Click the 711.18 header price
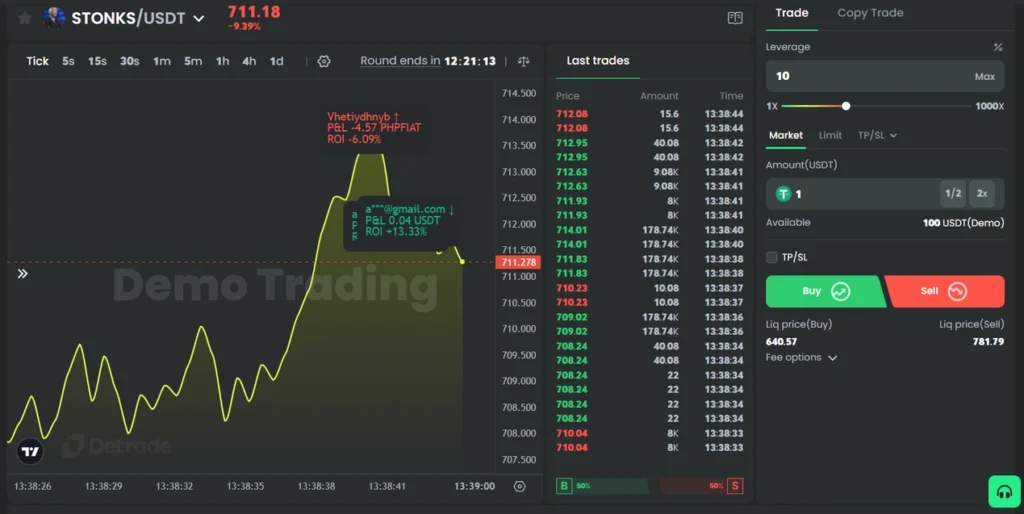Viewport: 1024px width, 514px height. (254, 12)
